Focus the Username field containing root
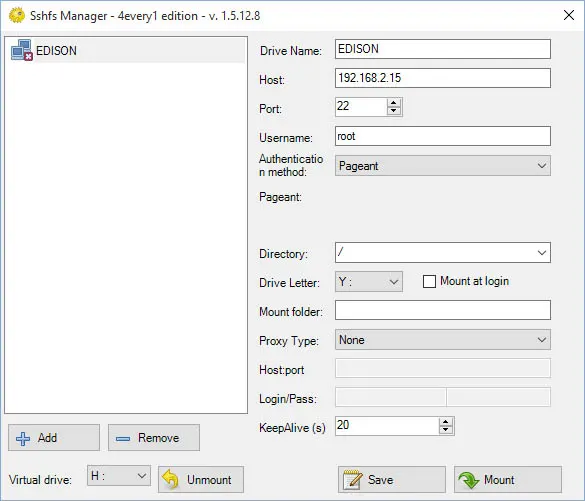 [442, 136]
